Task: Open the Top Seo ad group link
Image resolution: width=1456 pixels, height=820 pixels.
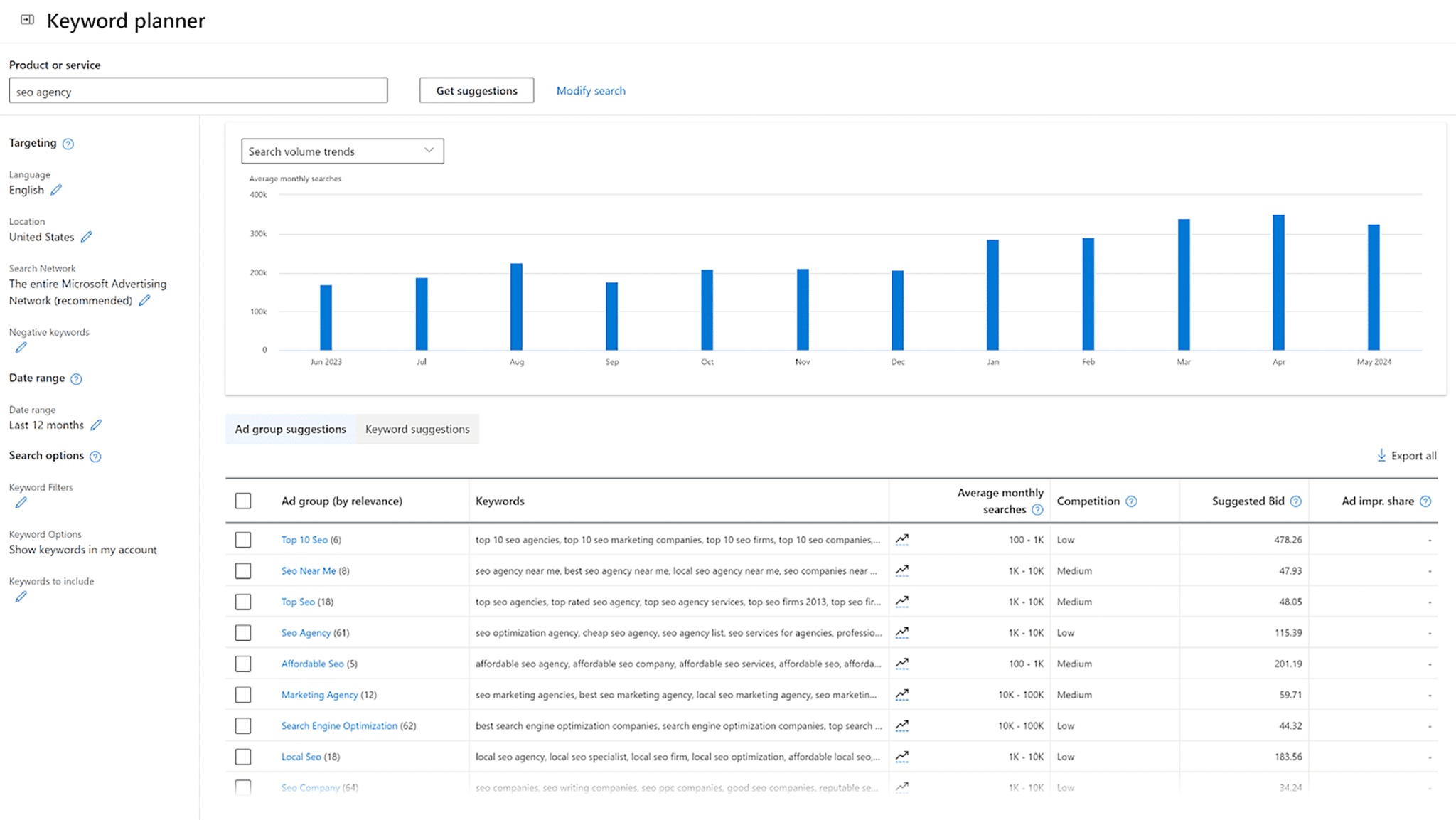Action: [x=298, y=602]
